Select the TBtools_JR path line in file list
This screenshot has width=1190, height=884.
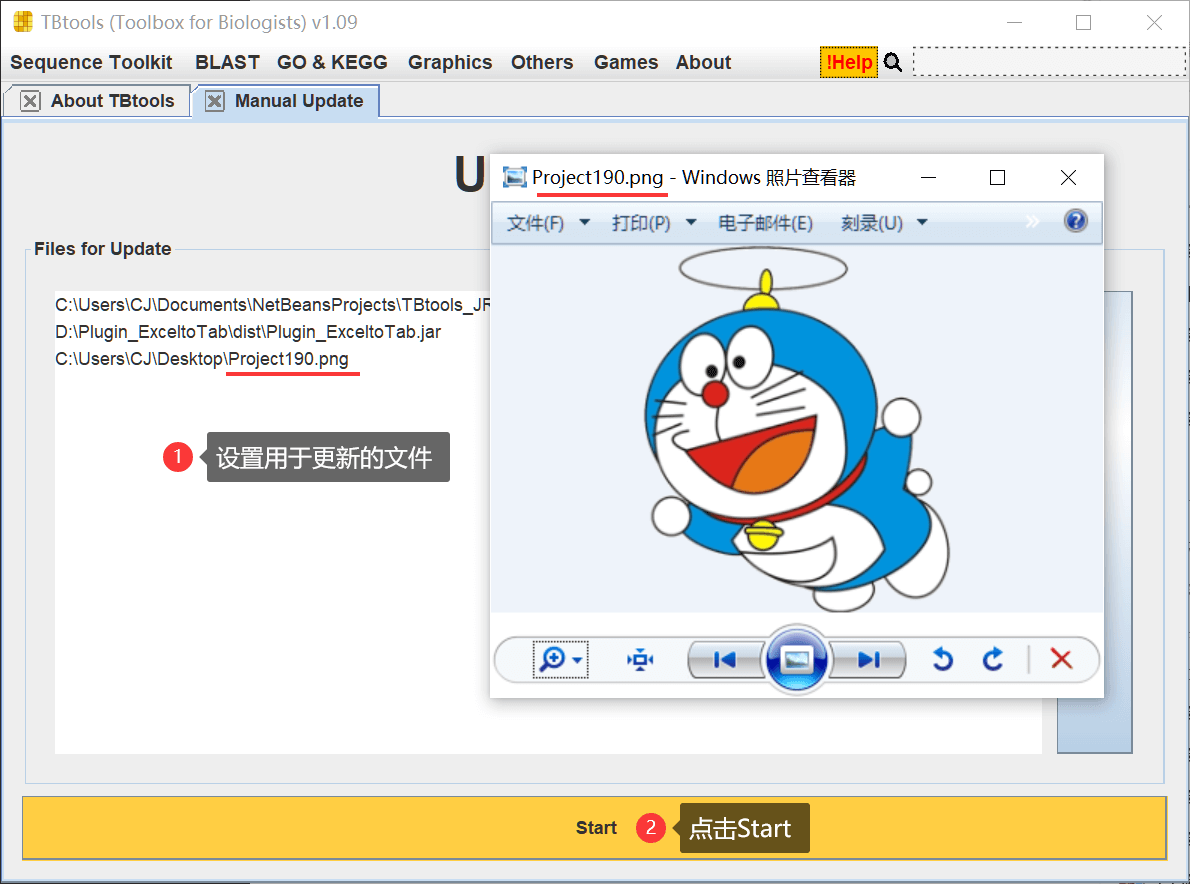(272, 305)
